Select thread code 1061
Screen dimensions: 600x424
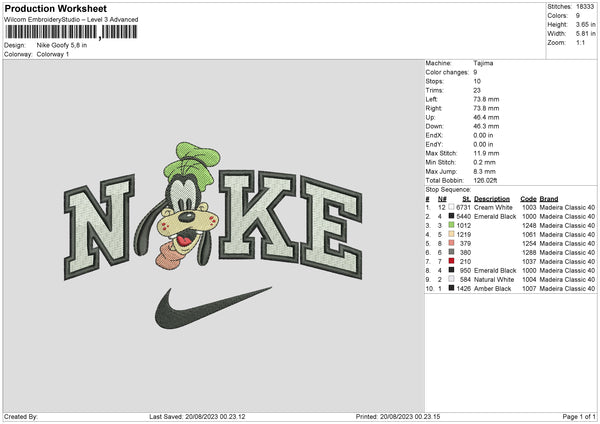point(529,235)
